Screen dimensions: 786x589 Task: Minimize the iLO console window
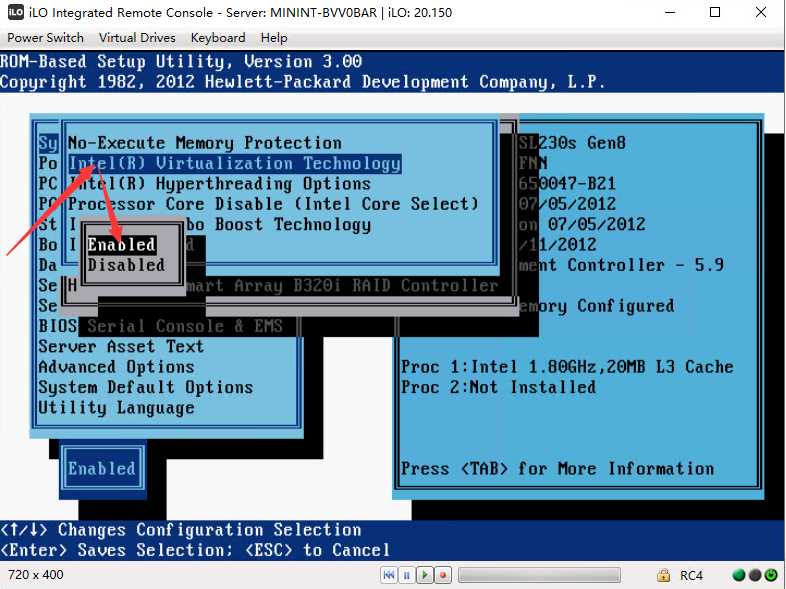[670, 13]
